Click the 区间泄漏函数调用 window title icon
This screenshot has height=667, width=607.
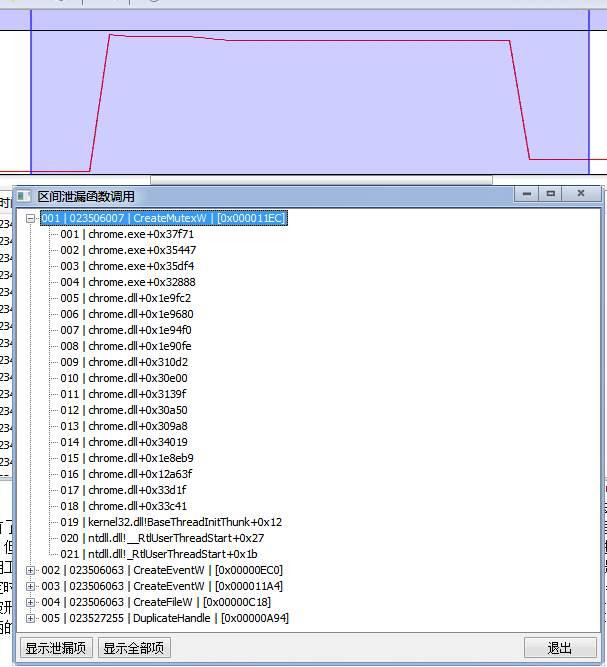coord(23,196)
